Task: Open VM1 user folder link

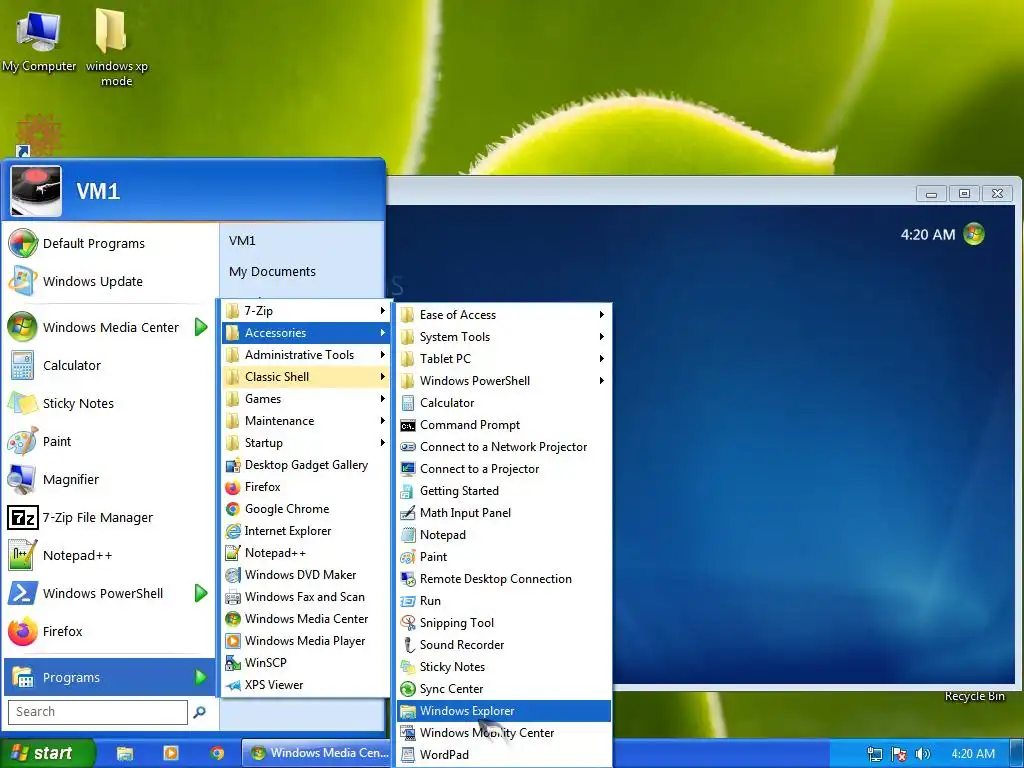Action: pos(242,241)
